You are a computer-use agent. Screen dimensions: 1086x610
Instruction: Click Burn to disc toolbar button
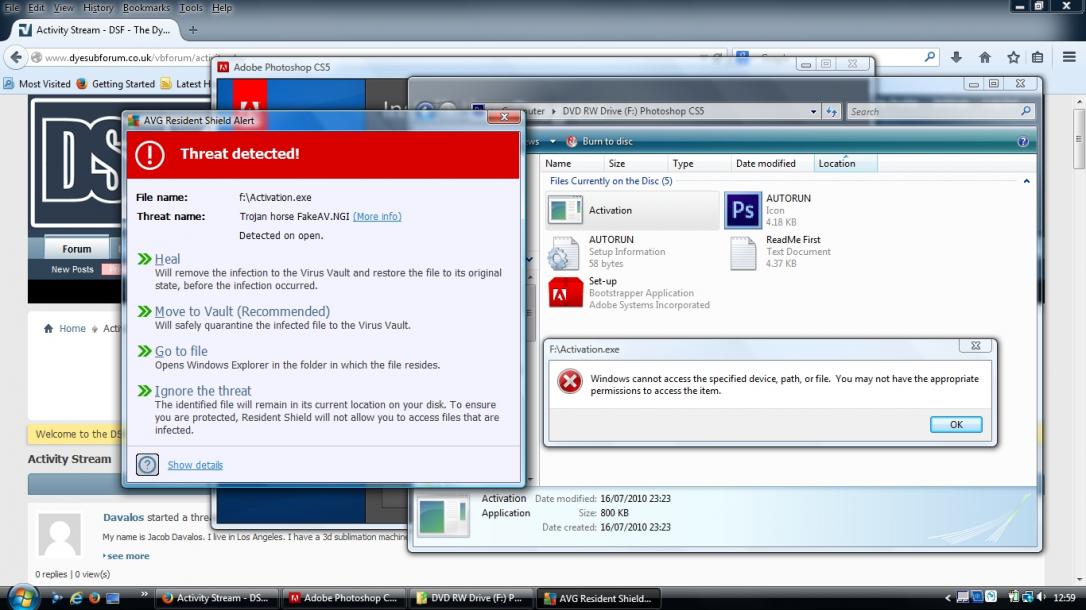pyautogui.click(x=600, y=141)
